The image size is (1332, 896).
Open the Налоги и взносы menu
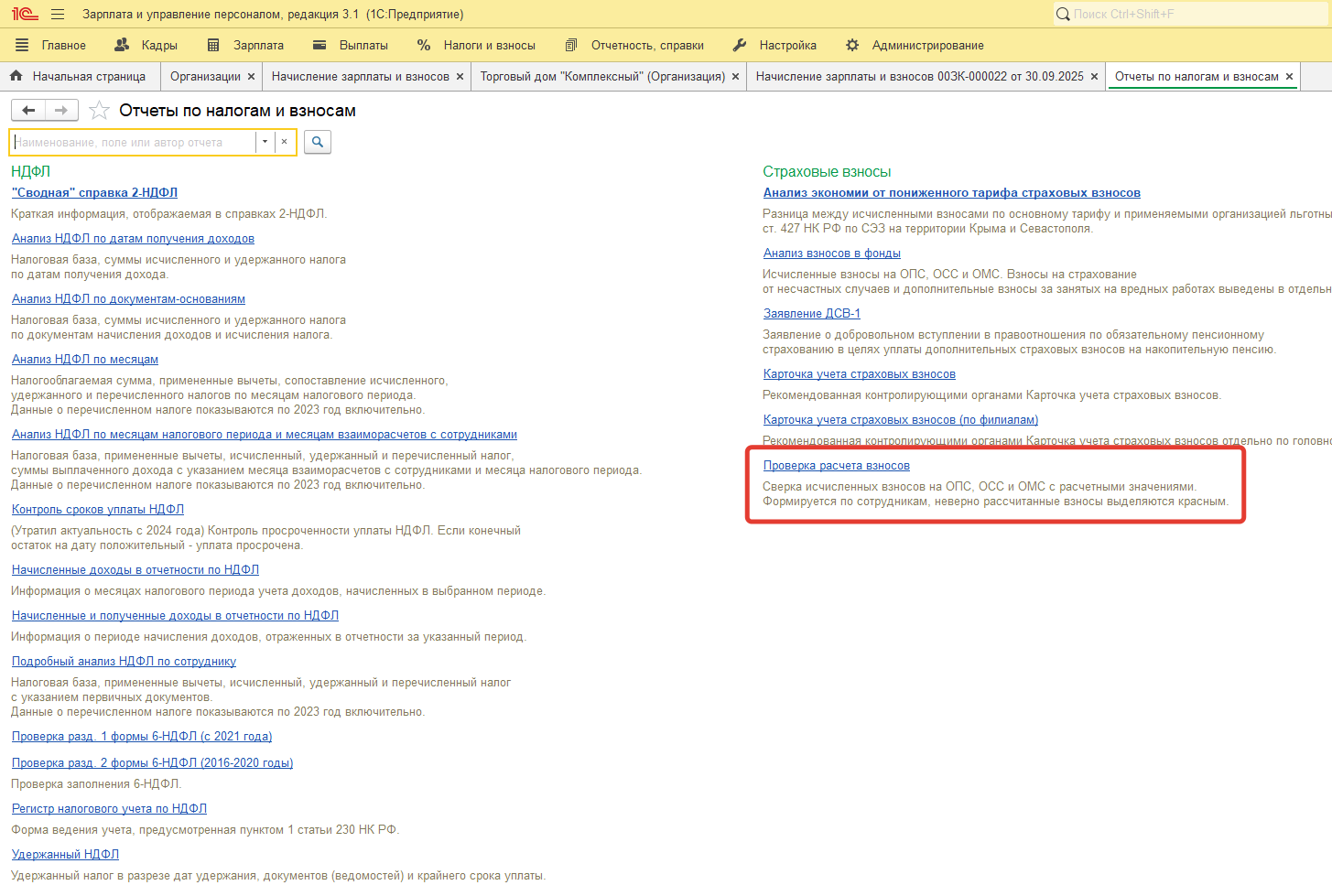[x=477, y=45]
